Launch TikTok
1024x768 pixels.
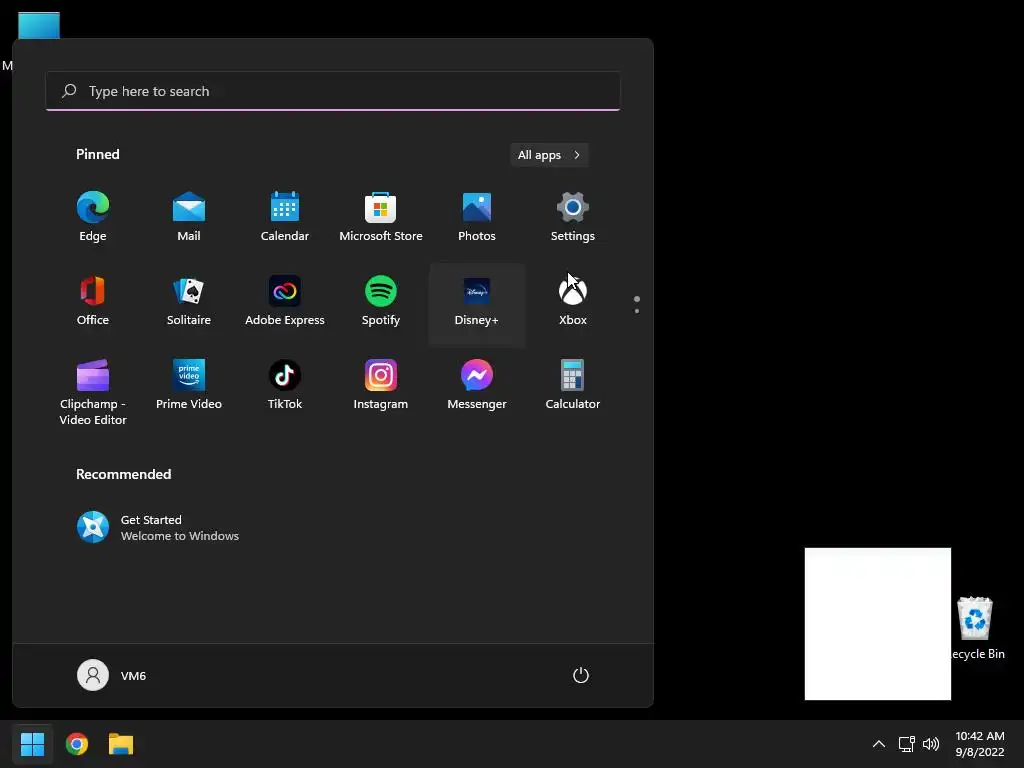[x=285, y=385]
